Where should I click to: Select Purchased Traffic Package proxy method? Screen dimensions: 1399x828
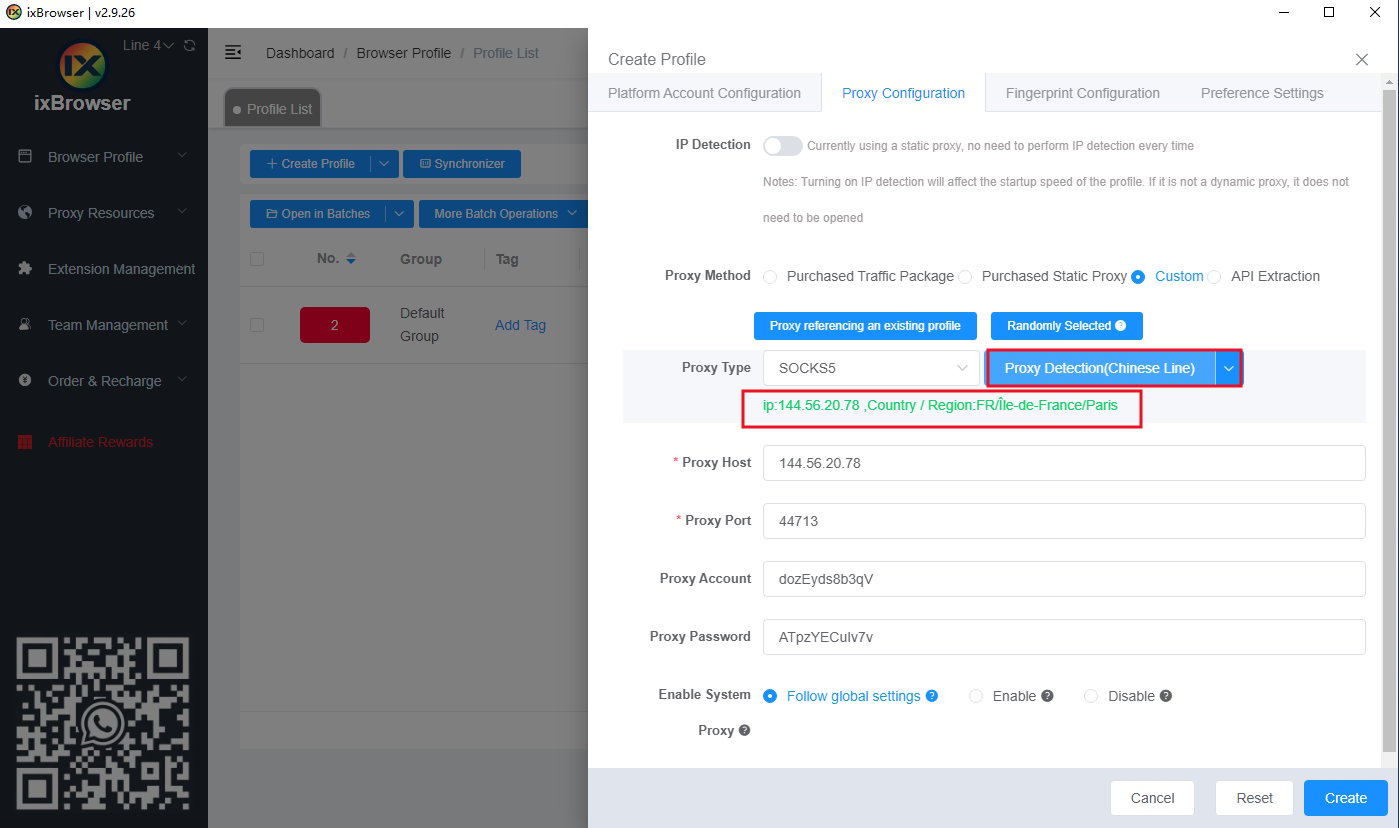(x=770, y=277)
